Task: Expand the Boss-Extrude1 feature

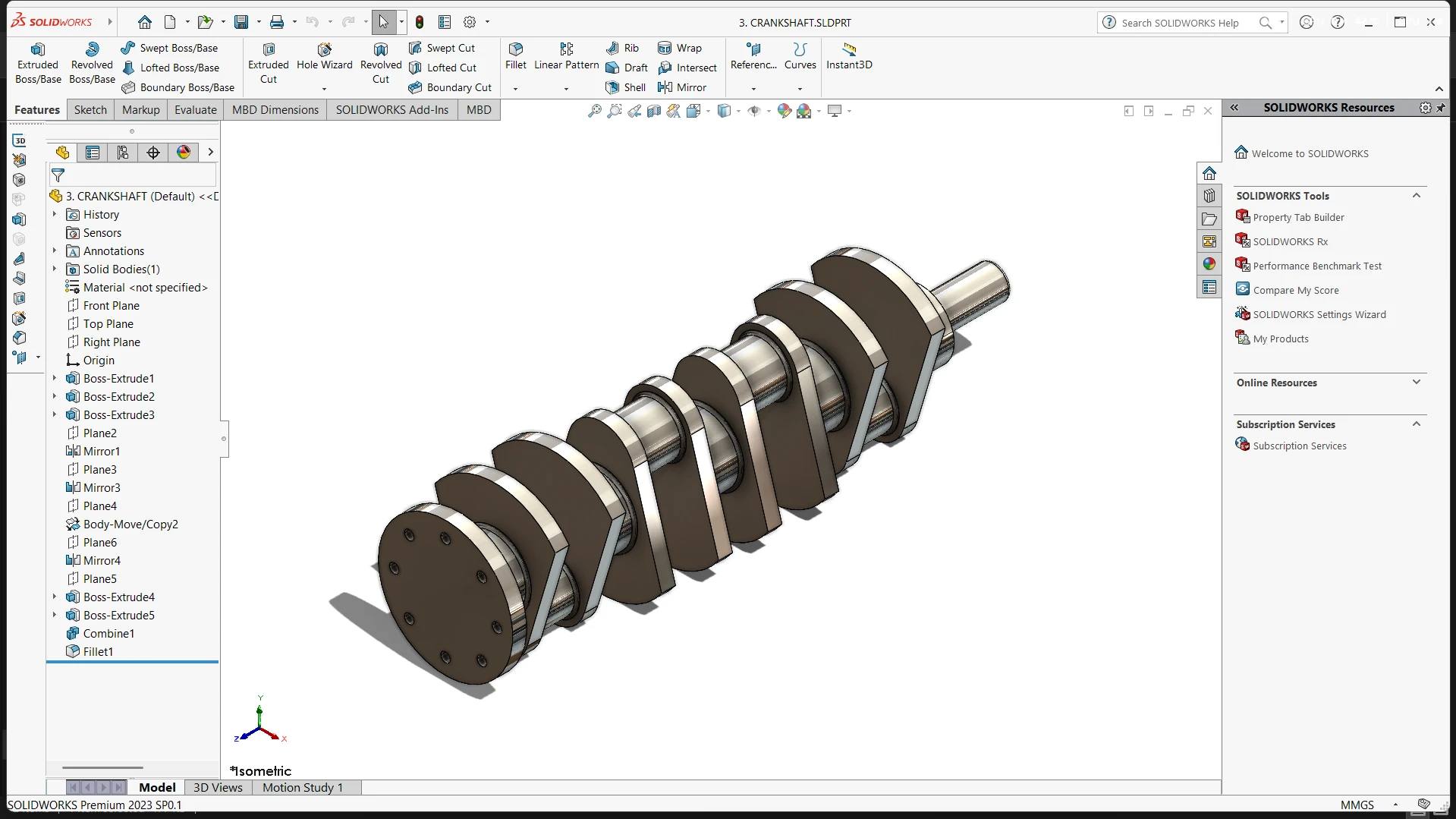Action: click(55, 378)
